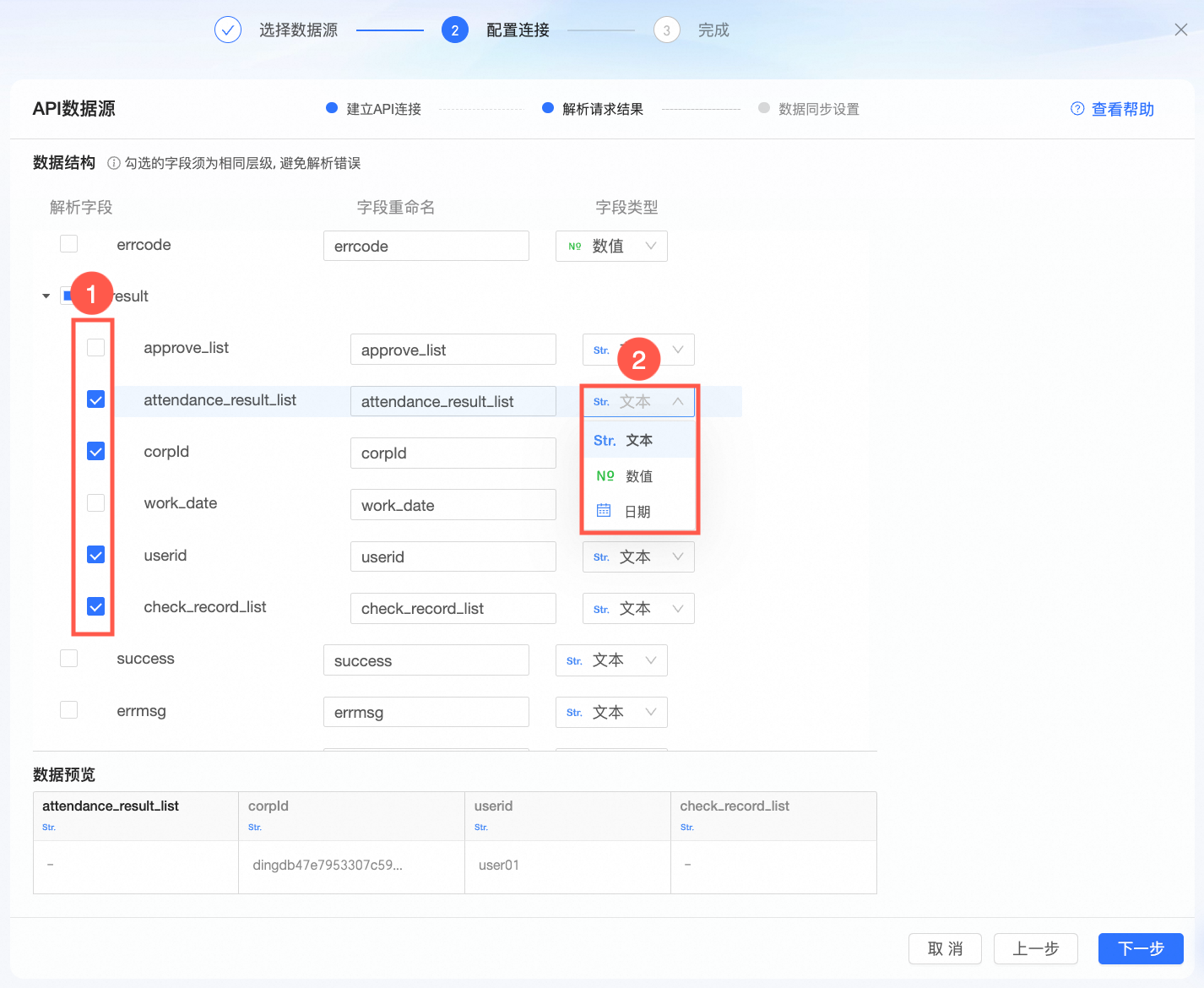1204x988 pixels.
Task: Click the step 3 circle for 完成
Action: tap(667, 30)
